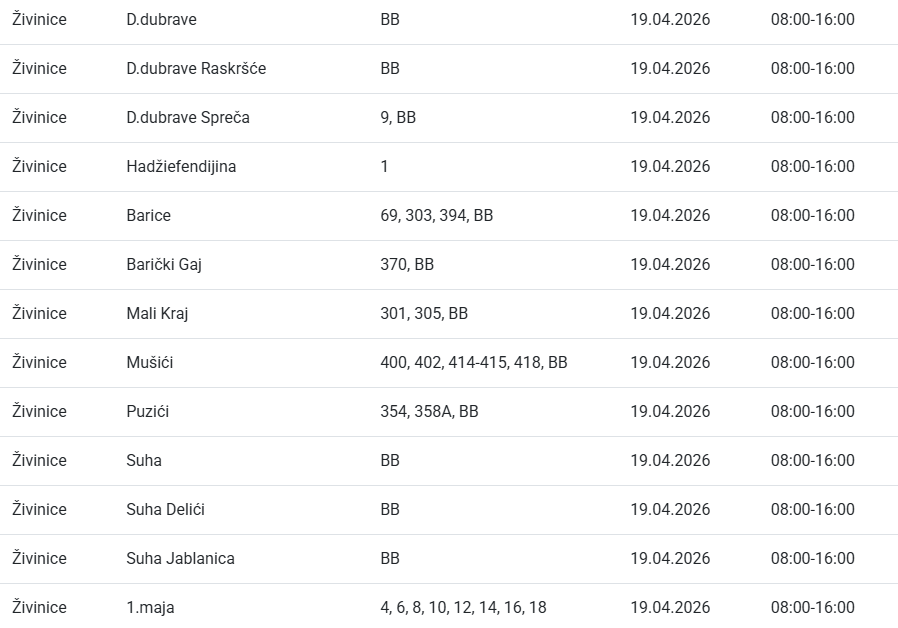
Task: Click the Živinice cell in the Mušići row
Action: click(x=39, y=363)
